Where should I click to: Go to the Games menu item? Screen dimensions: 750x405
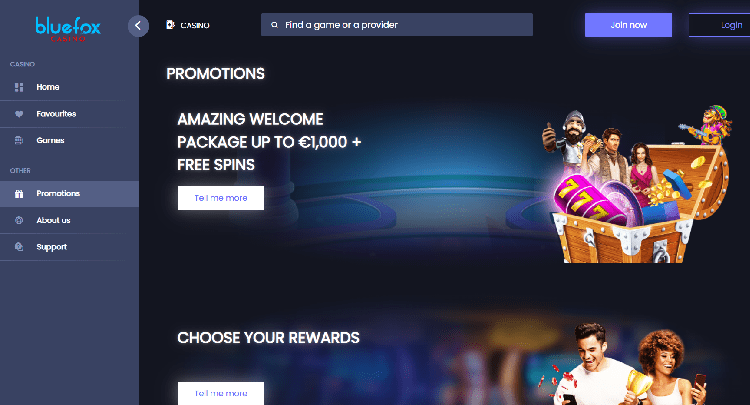click(x=69, y=141)
